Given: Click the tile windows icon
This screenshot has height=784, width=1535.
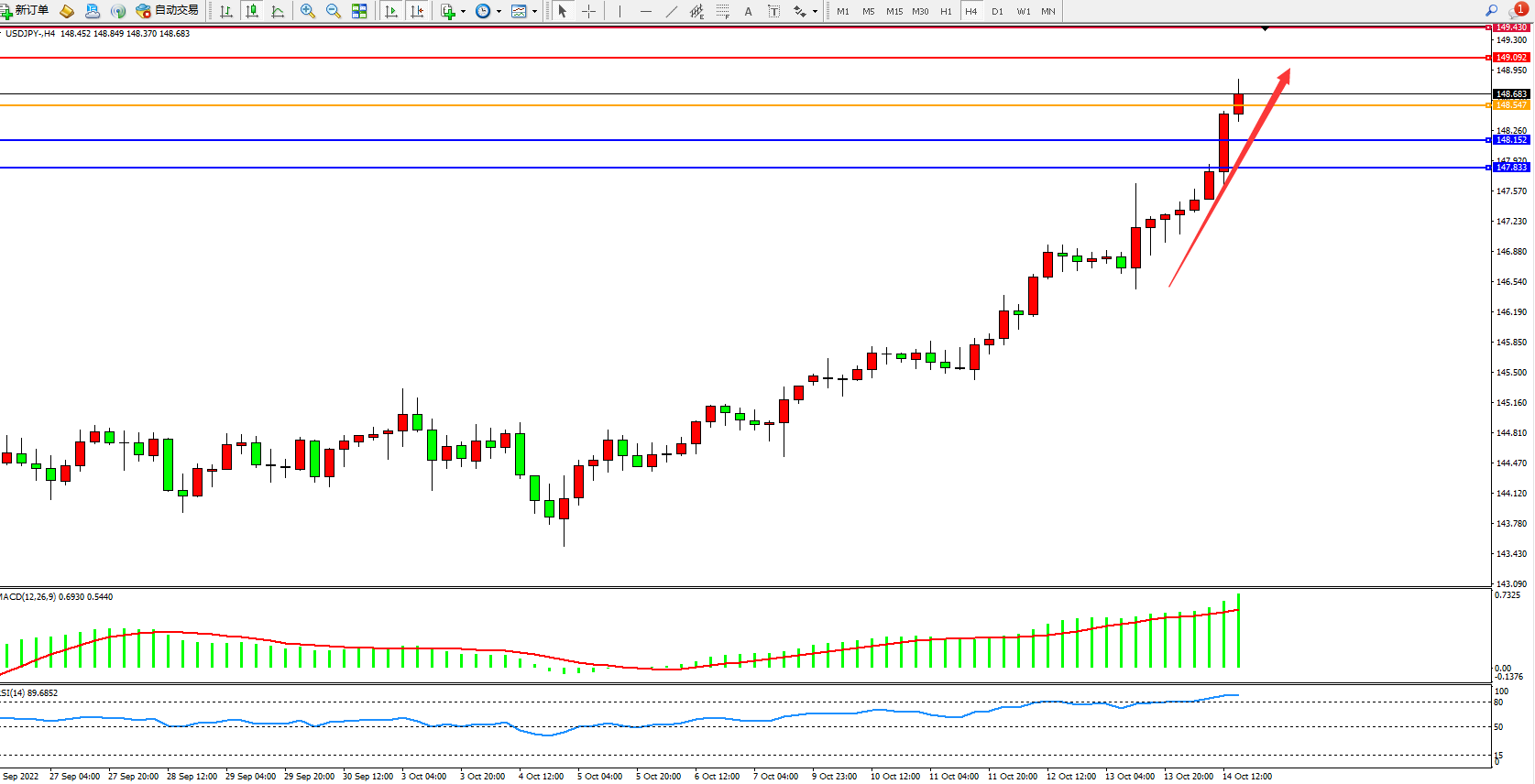Looking at the screenshot, I should click(359, 11).
